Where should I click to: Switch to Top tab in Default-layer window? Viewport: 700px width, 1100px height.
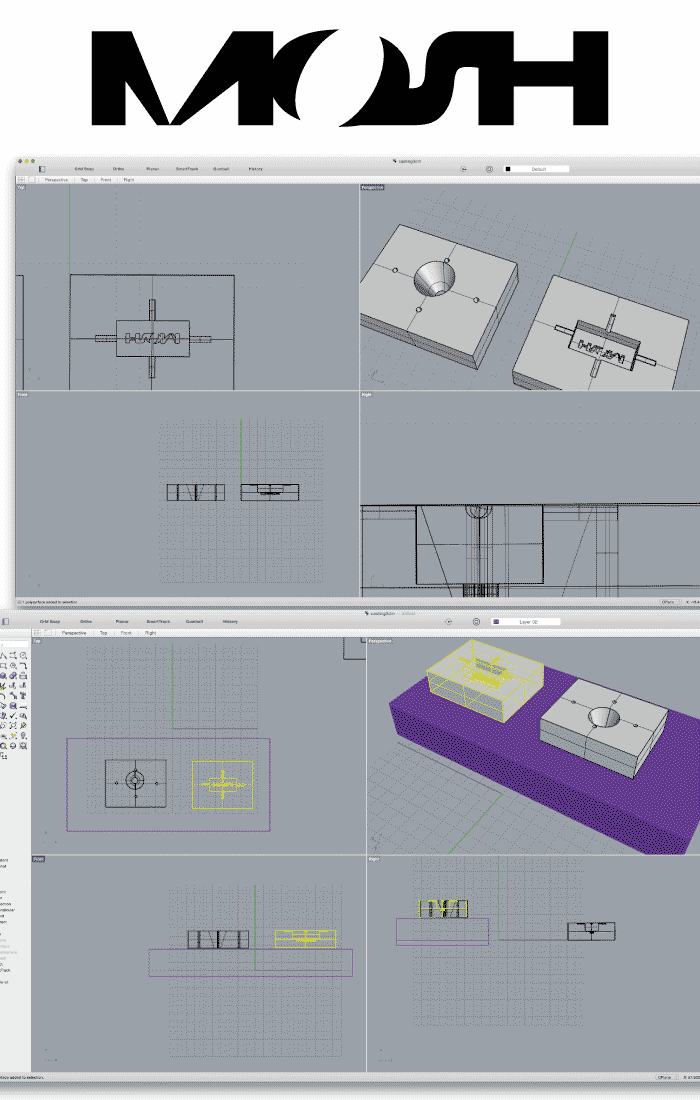84,180
